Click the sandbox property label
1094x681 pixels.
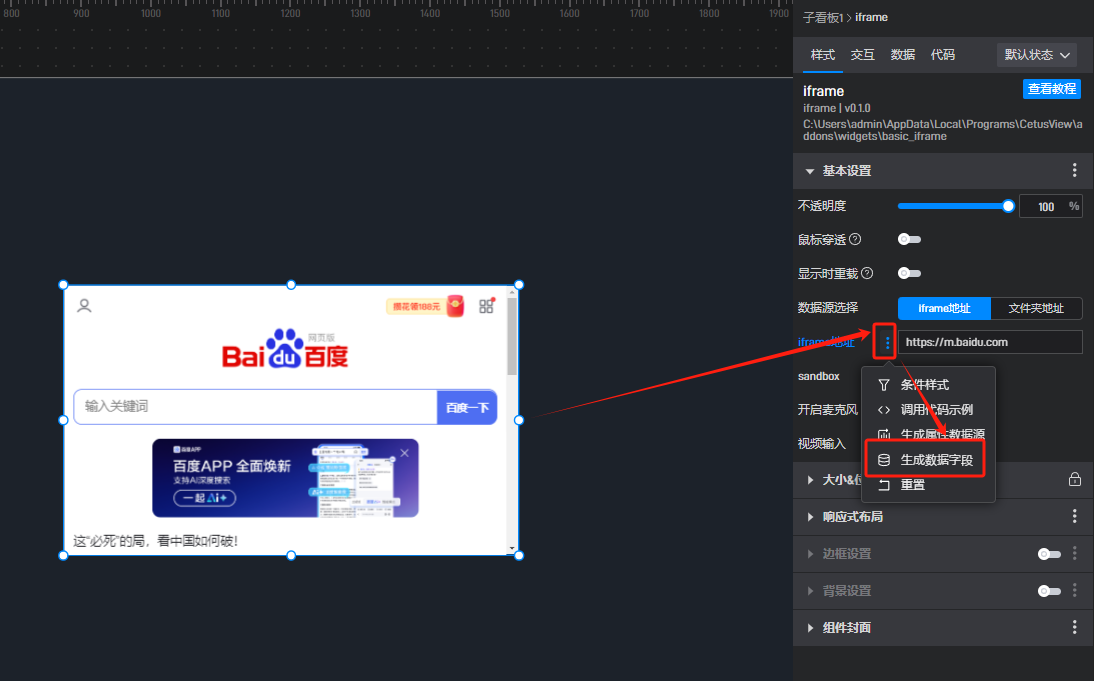pyautogui.click(x=818, y=376)
